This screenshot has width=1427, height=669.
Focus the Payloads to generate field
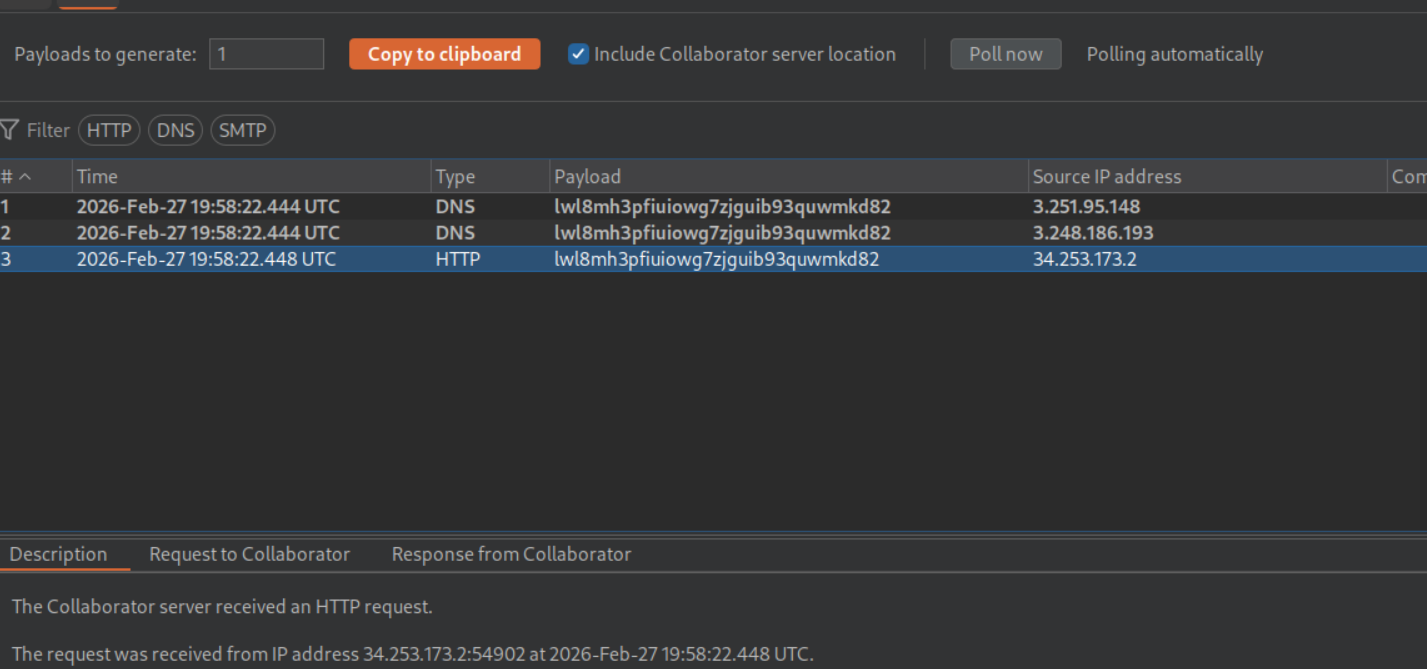(266, 54)
